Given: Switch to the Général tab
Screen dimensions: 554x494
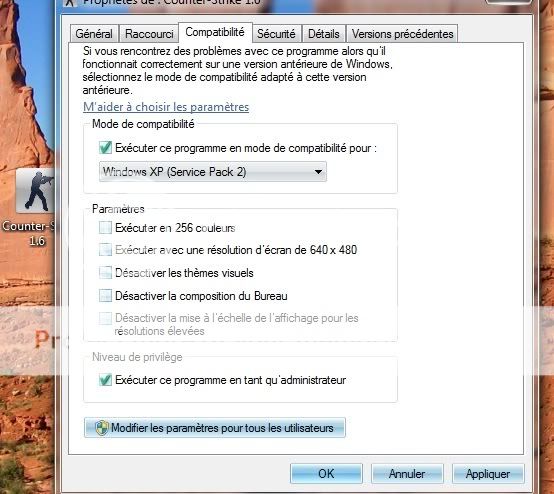Looking at the screenshot, I should 94,34.
